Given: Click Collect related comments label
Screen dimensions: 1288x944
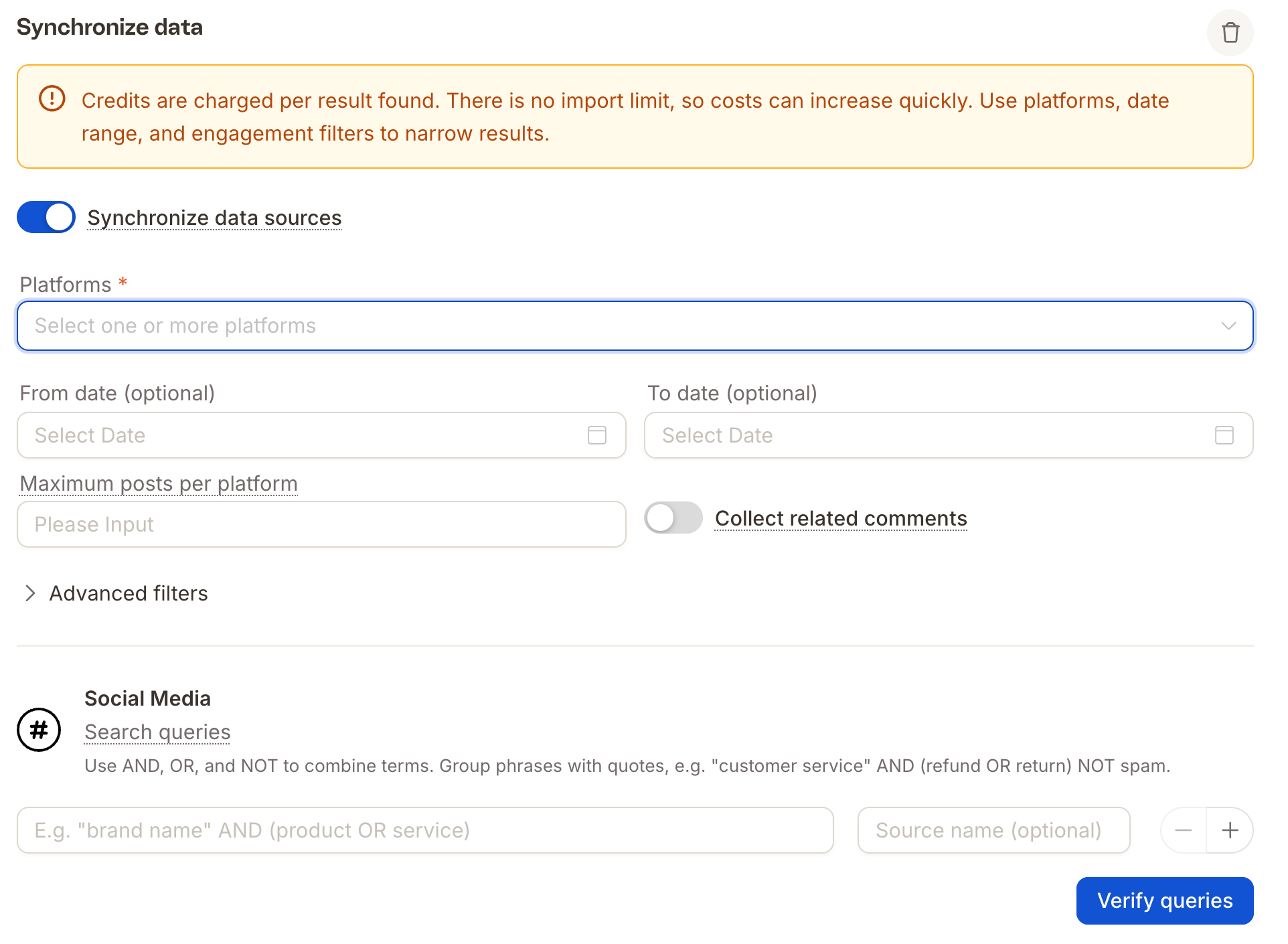Looking at the screenshot, I should coord(841,519).
